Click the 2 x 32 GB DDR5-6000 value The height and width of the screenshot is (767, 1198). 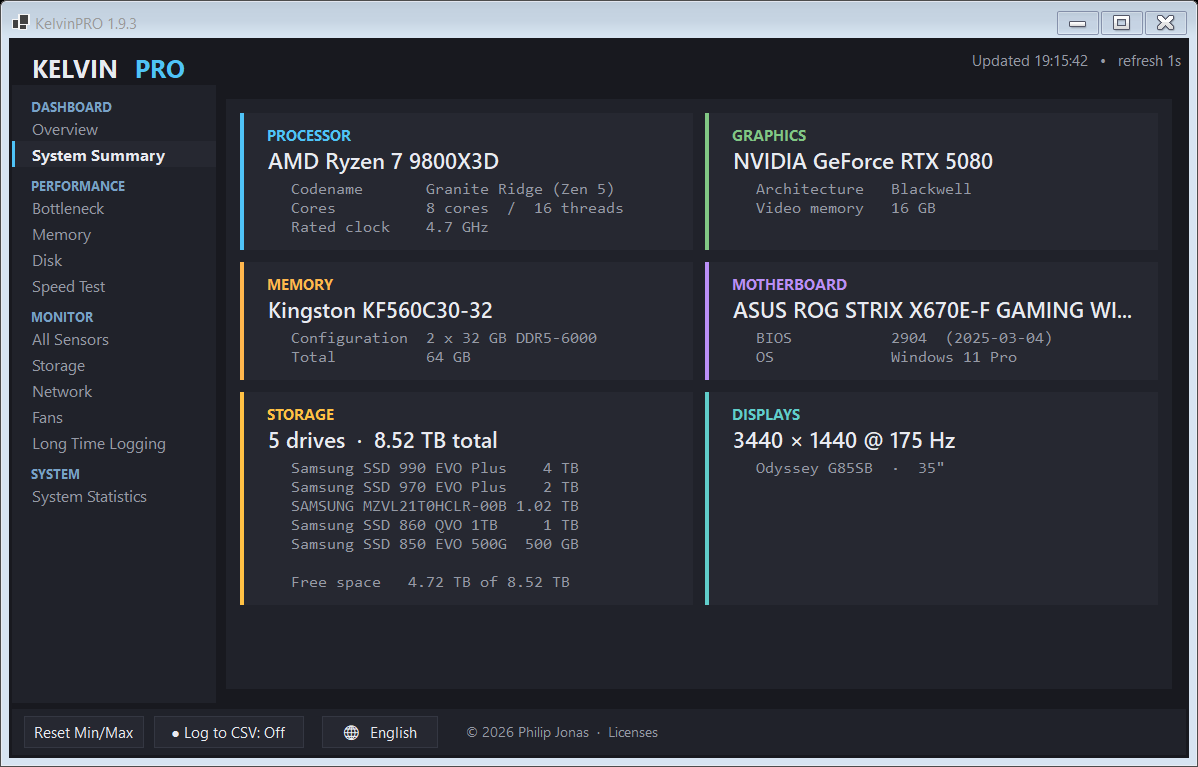click(511, 338)
